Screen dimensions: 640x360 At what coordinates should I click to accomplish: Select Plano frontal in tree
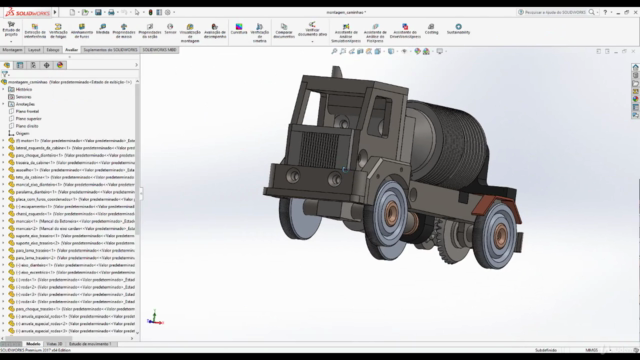point(27,111)
